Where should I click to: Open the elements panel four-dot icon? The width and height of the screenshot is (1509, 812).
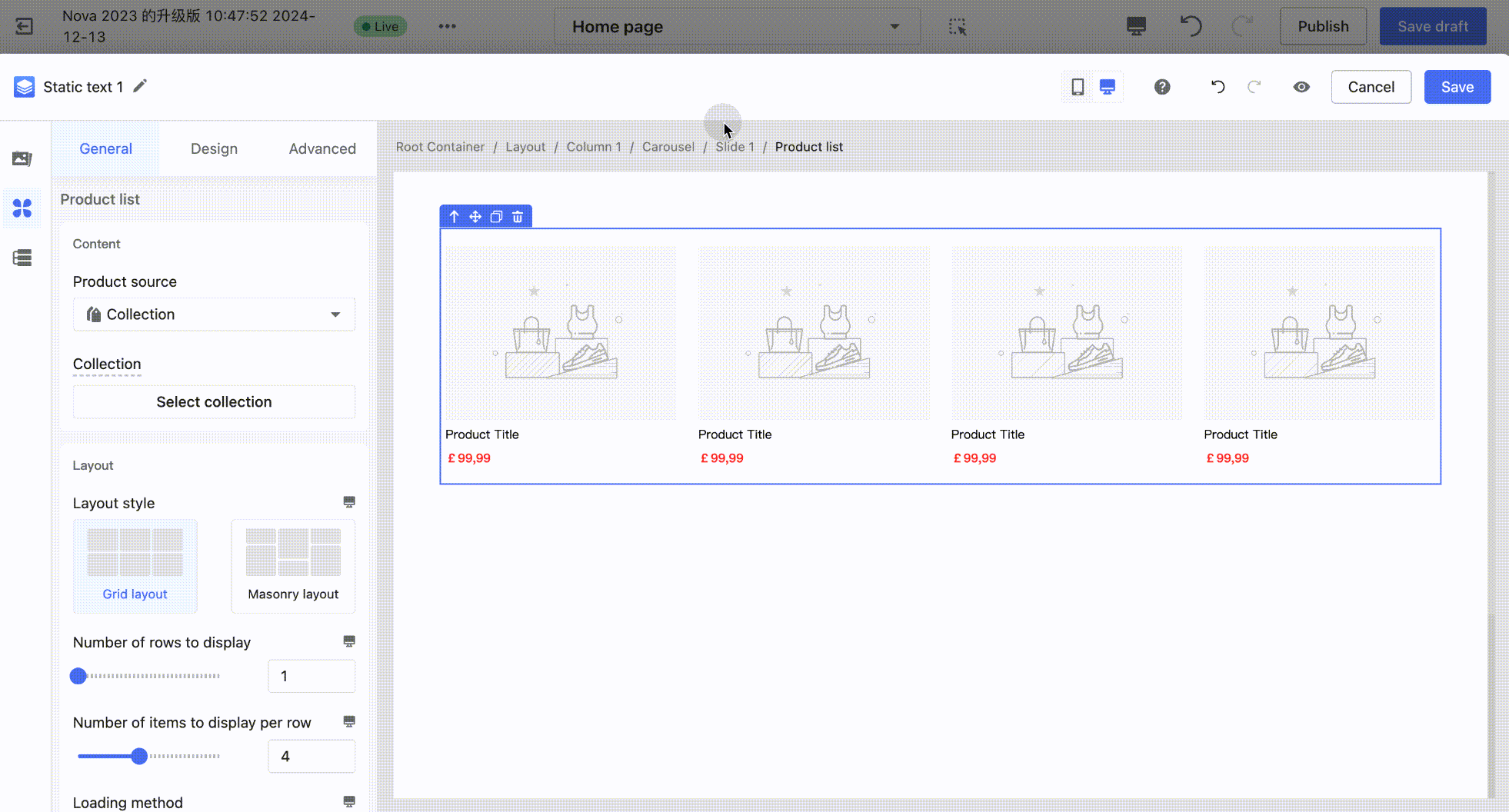click(22, 208)
